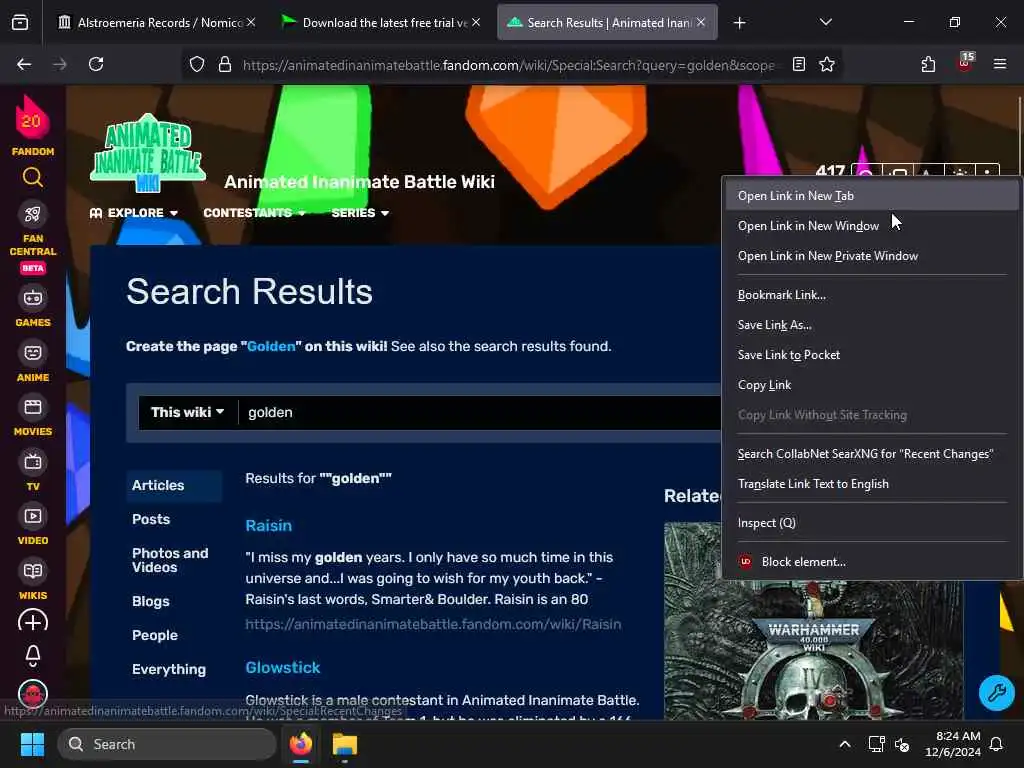Open Firefox View icon
Viewport: 1024px width, 768px height.
[20, 23]
